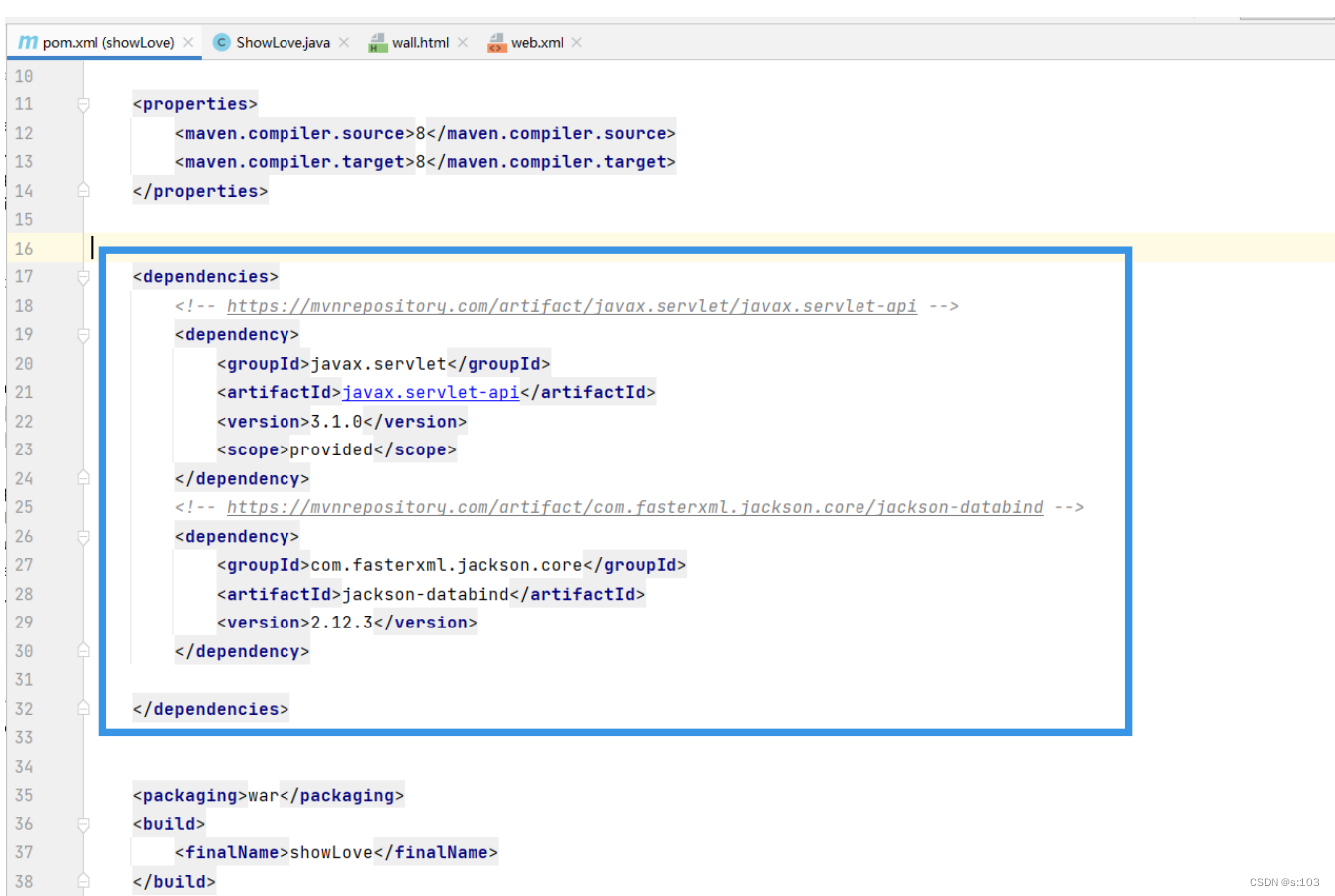The height and width of the screenshot is (896, 1335).
Task: Click the closing dependency tag on line 30
Action: pyautogui.click(x=242, y=650)
